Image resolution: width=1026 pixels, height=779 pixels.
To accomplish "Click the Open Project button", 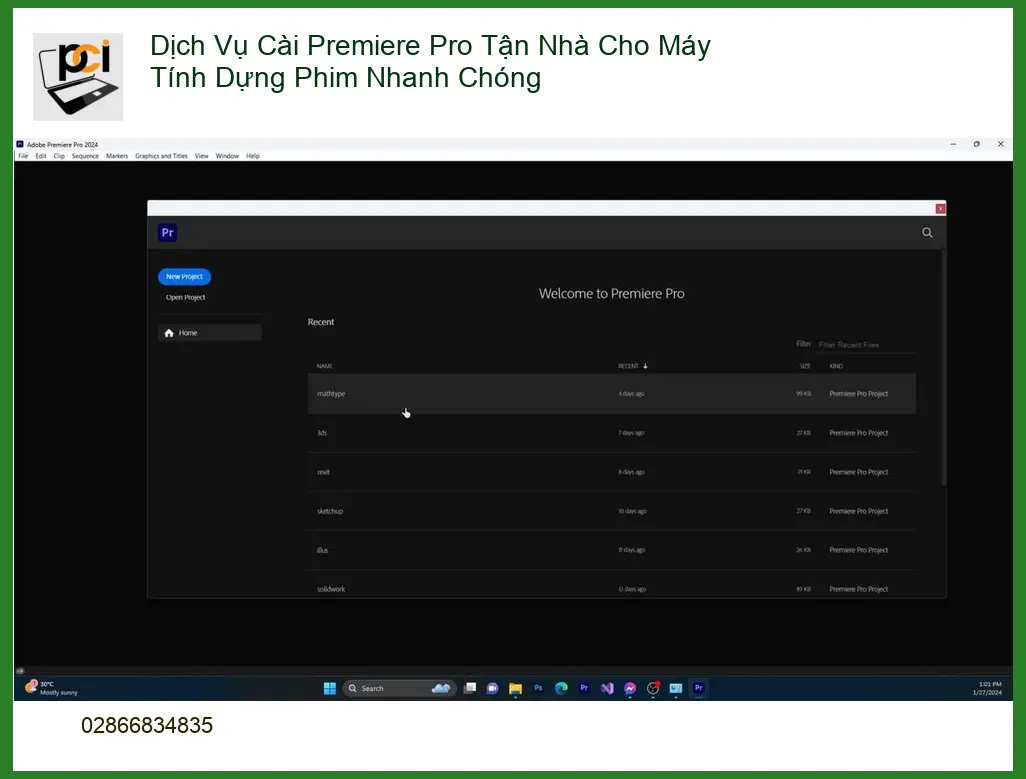I will point(185,298).
